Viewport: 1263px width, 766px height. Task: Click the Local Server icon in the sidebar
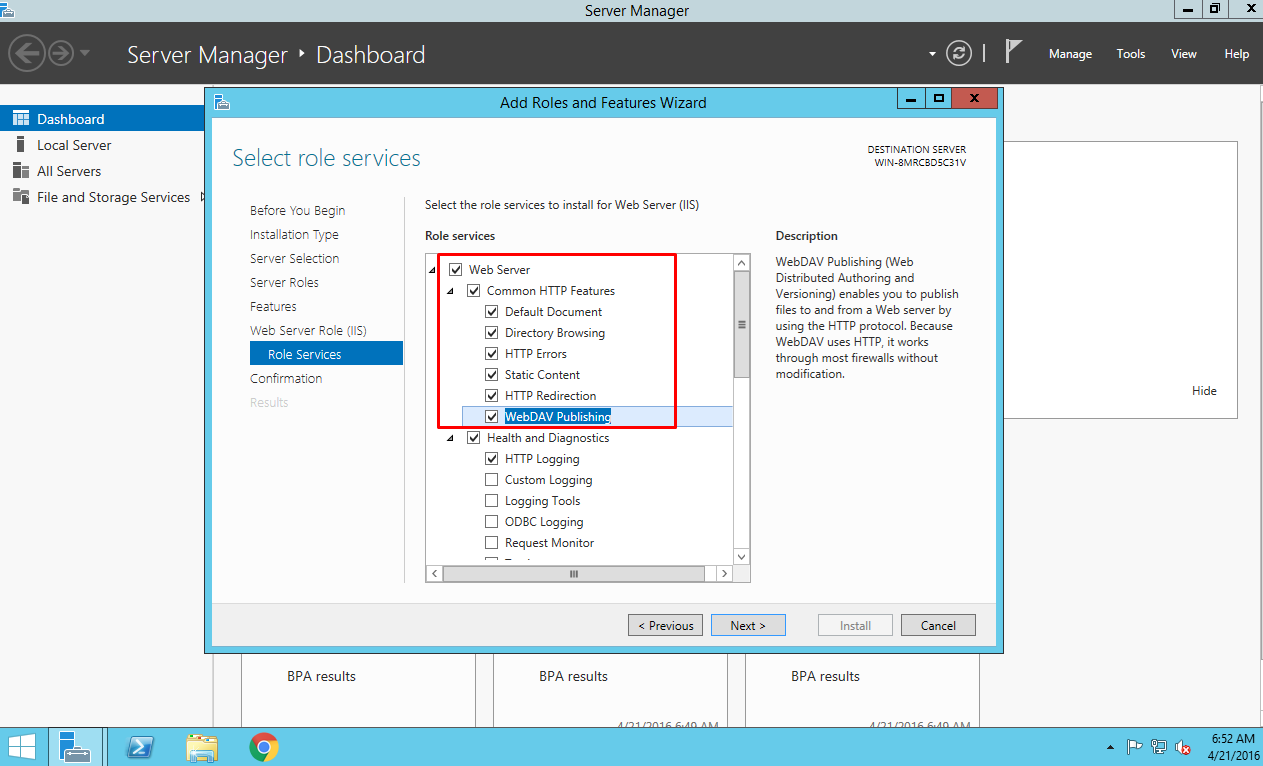tap(20, 145)
